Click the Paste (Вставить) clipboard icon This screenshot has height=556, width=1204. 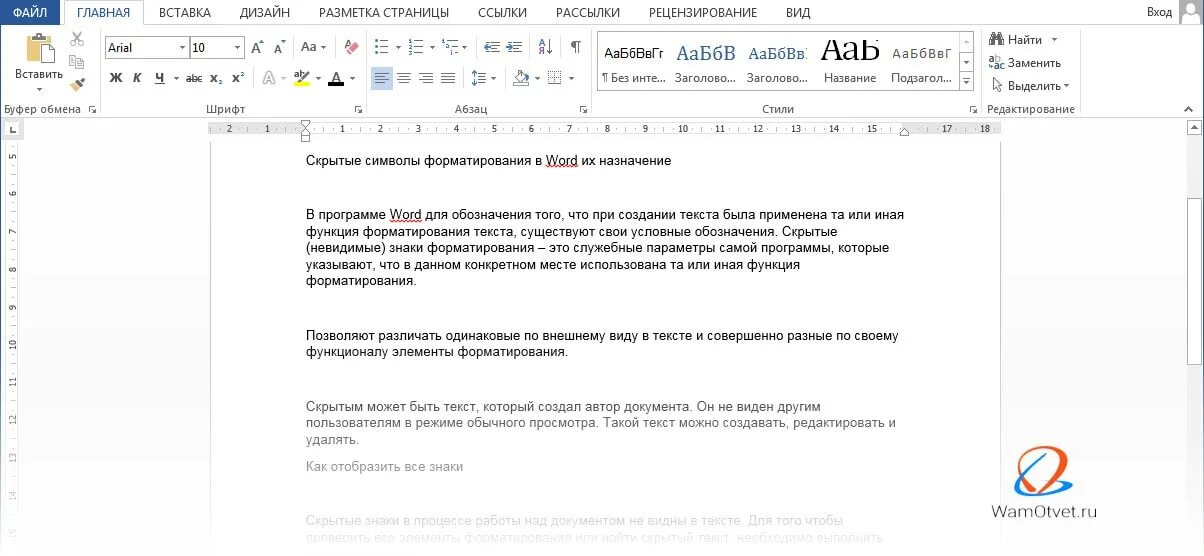[40, 49]
